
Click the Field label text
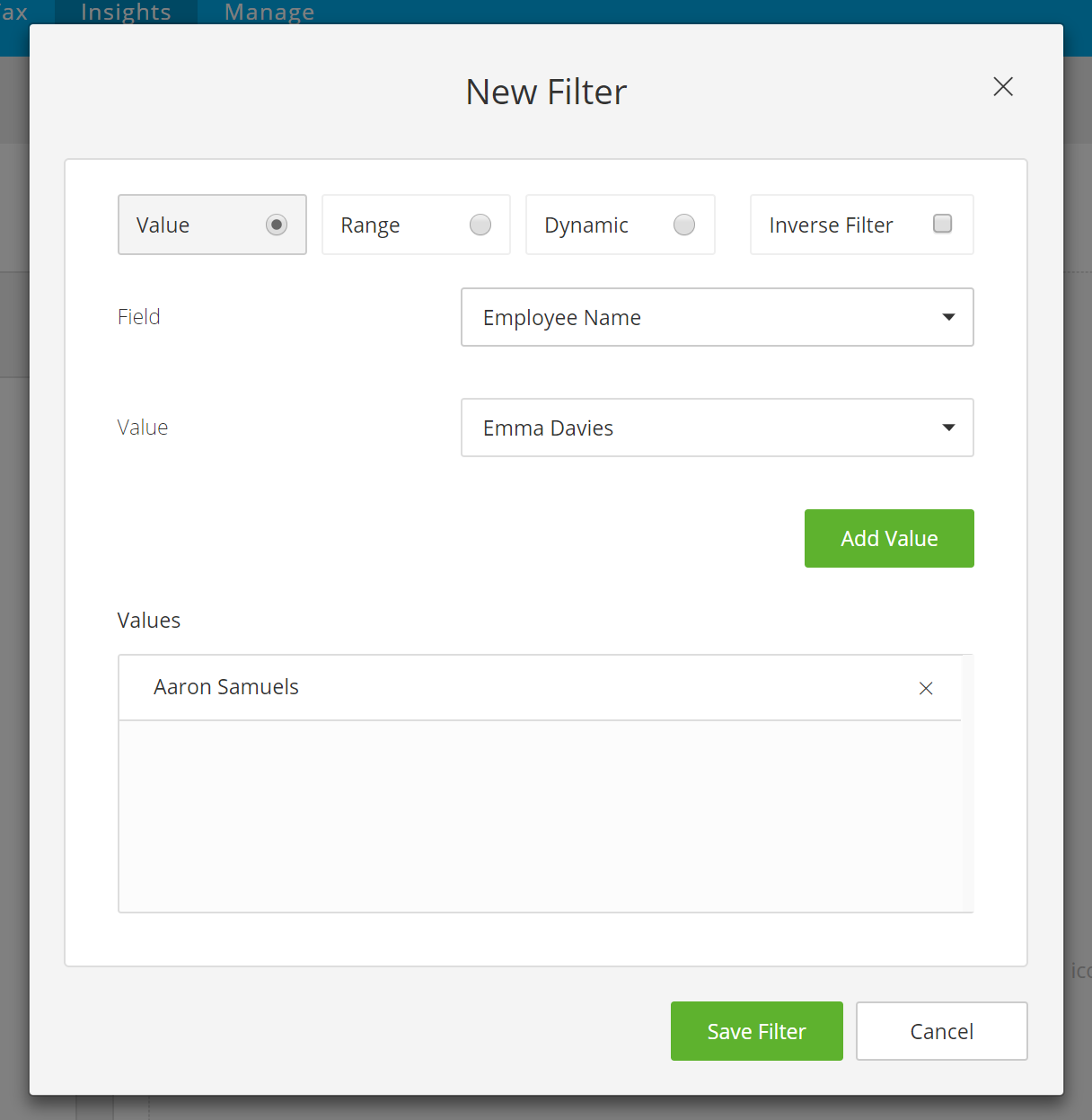[x=139, y=317]
